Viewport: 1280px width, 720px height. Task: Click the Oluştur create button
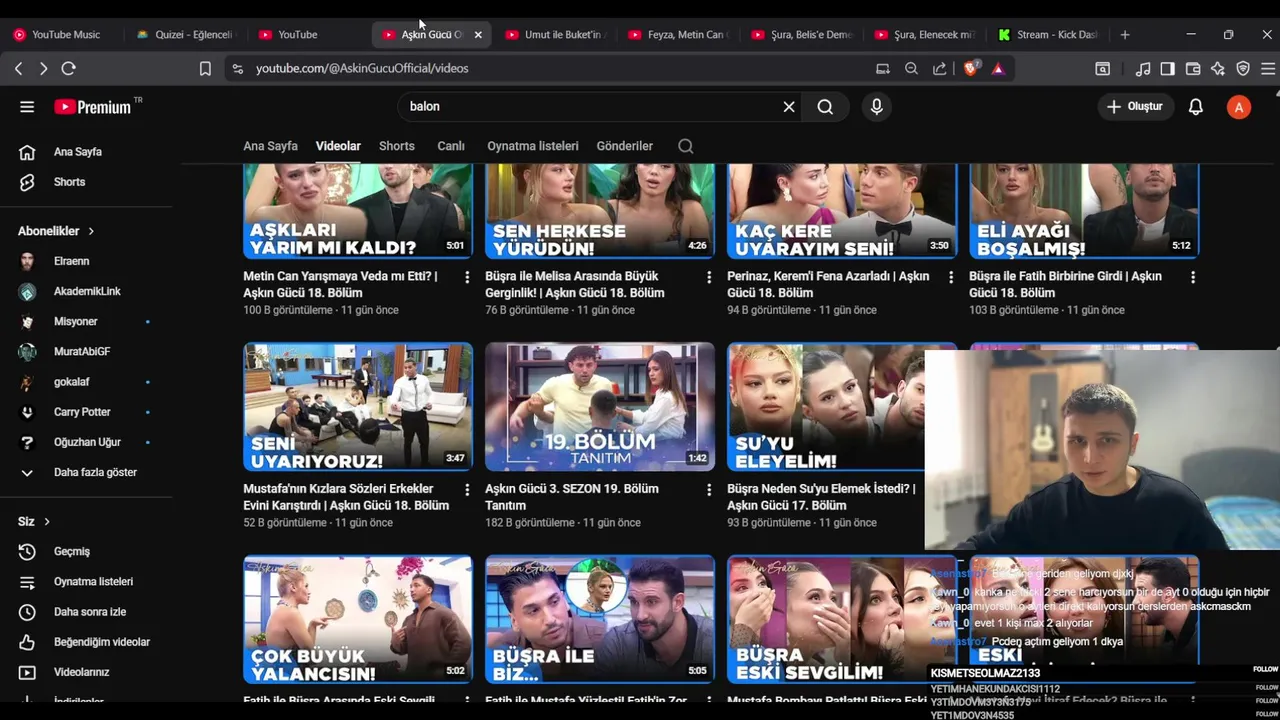[x=1135, y=107]
